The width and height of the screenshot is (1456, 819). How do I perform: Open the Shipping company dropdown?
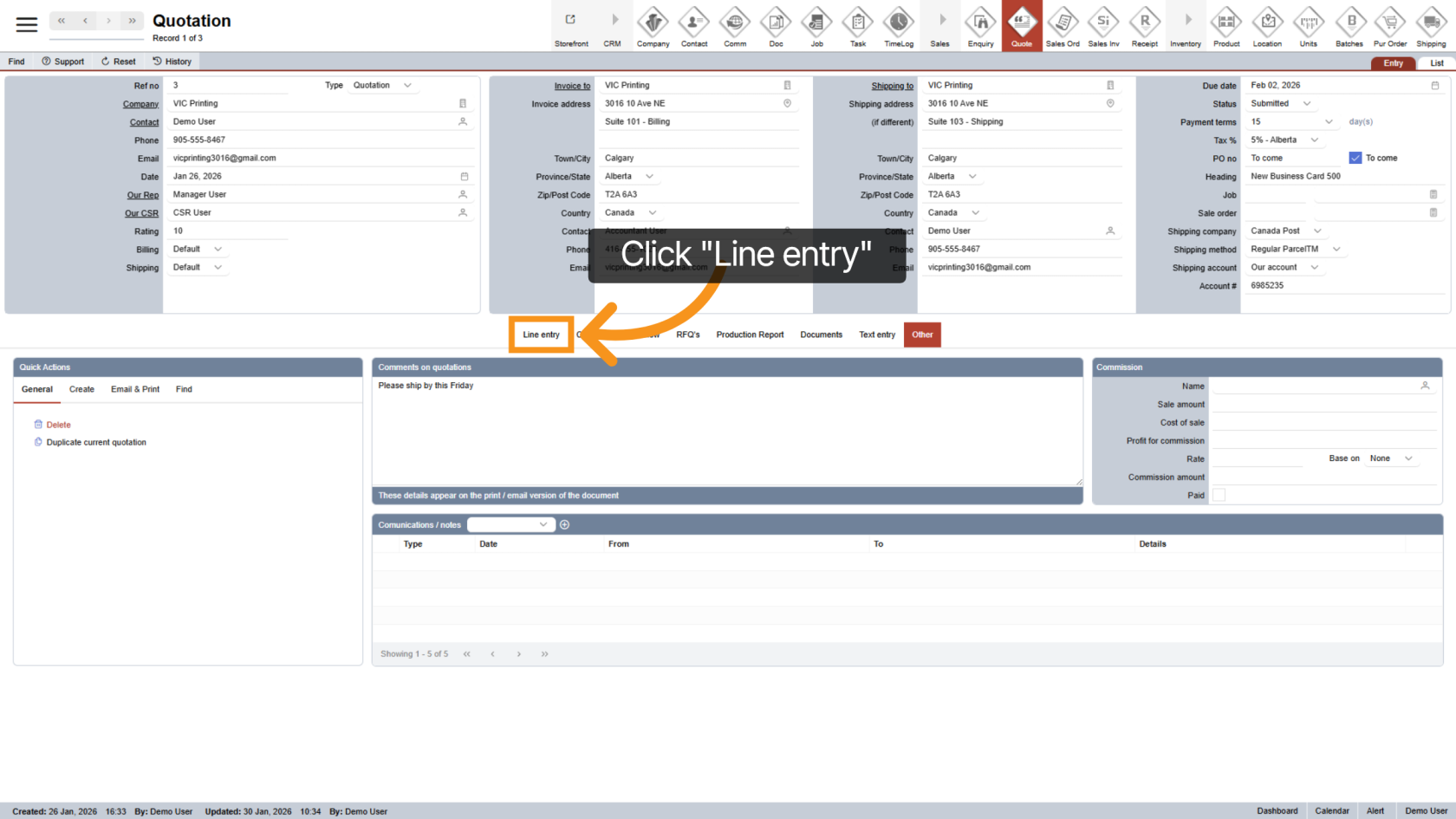click(1317, 231)
